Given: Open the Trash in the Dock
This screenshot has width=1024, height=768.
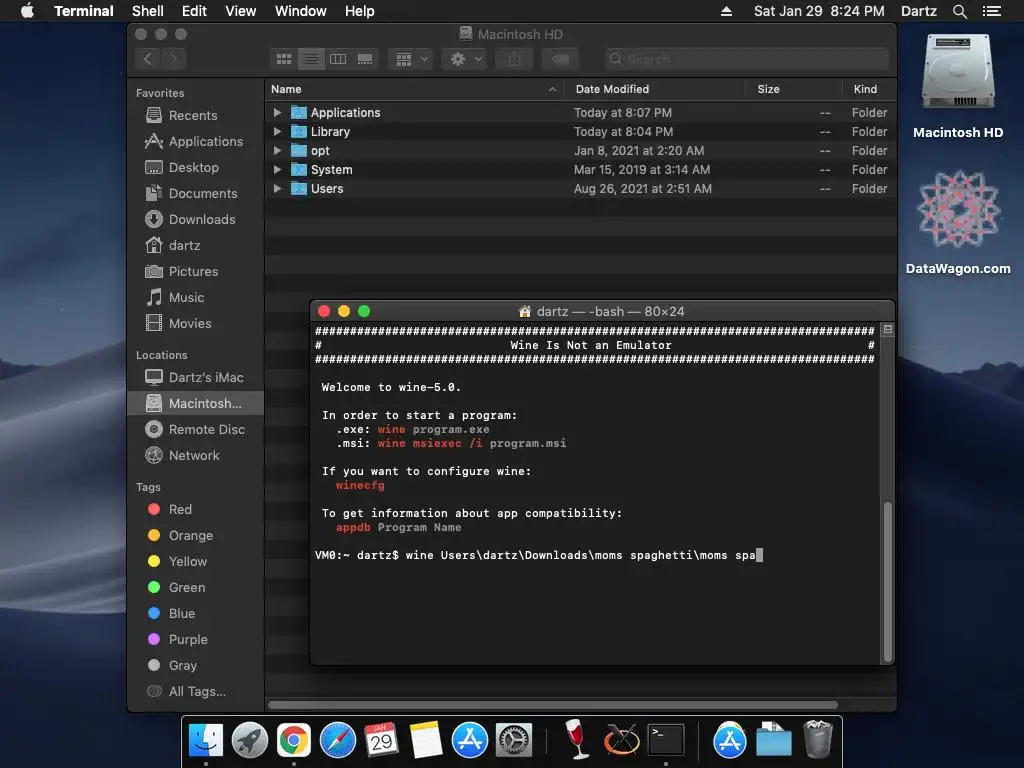Looking at the screenshot, I should pyautogui.click(x=818, y=739).
